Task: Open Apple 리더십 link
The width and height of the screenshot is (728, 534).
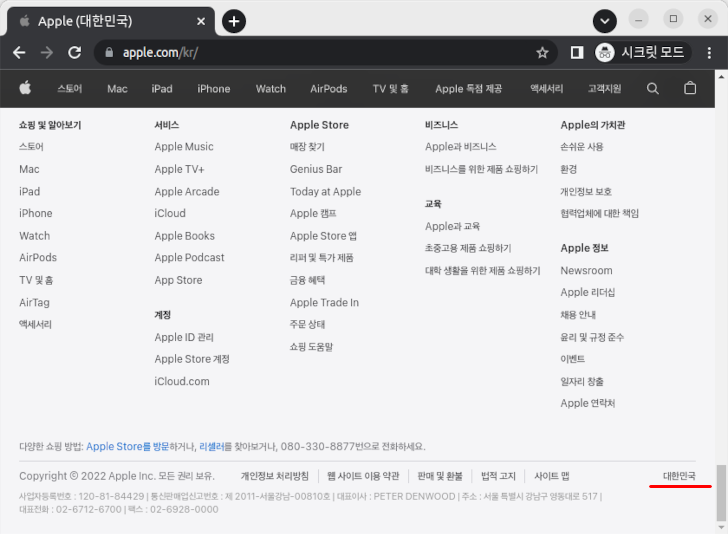Action: coord(588,292)
